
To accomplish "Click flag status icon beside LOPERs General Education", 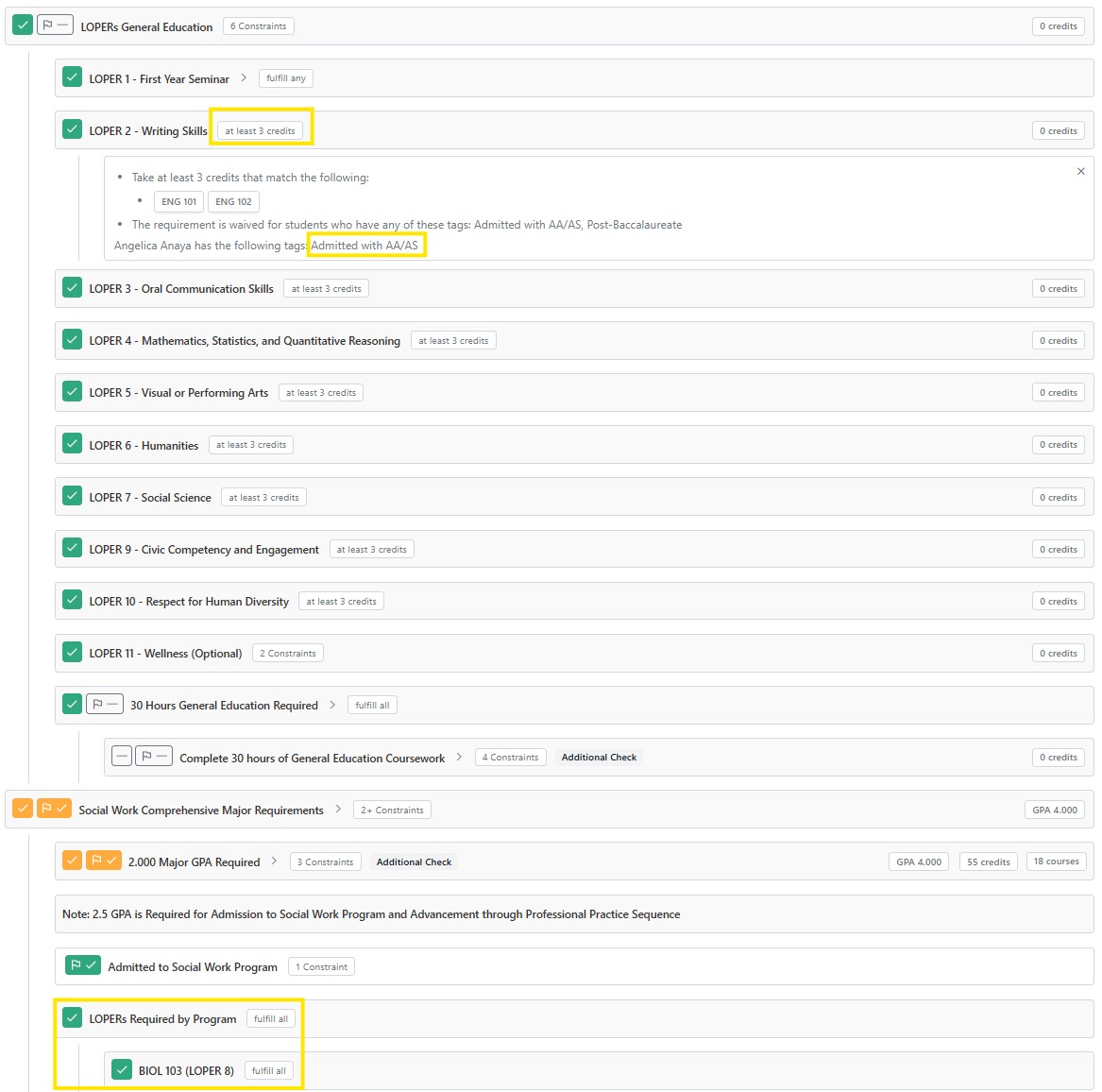I will coord(55,26).
